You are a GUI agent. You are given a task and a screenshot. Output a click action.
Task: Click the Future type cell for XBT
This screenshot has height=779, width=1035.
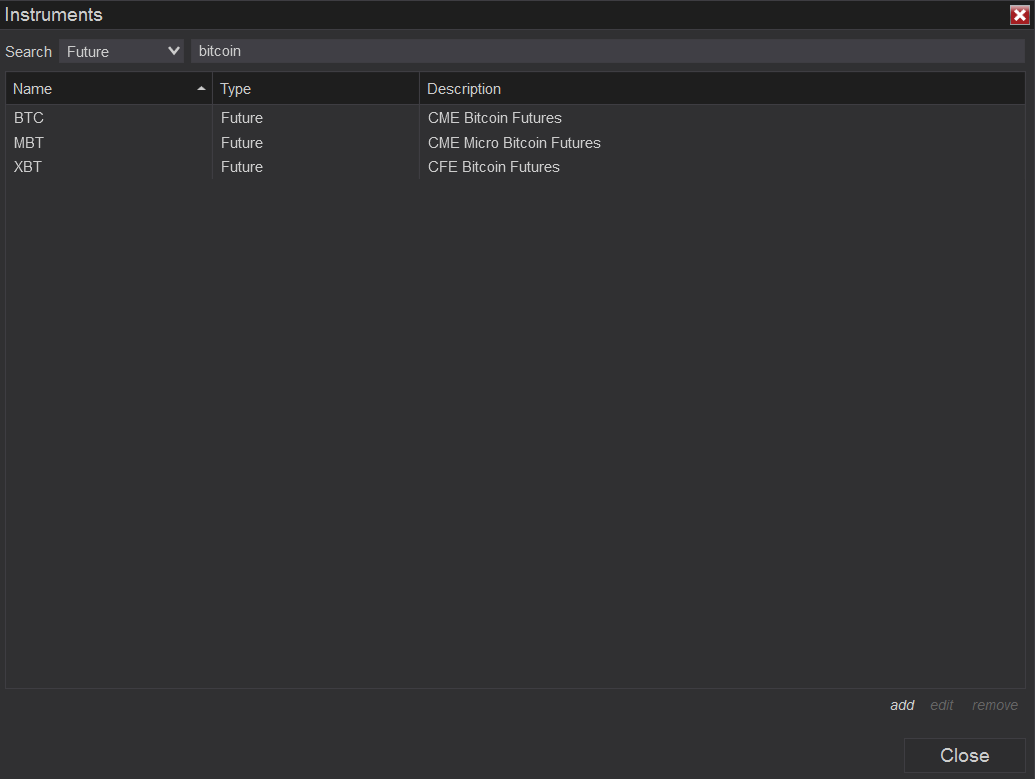click(x=242, y=167)
